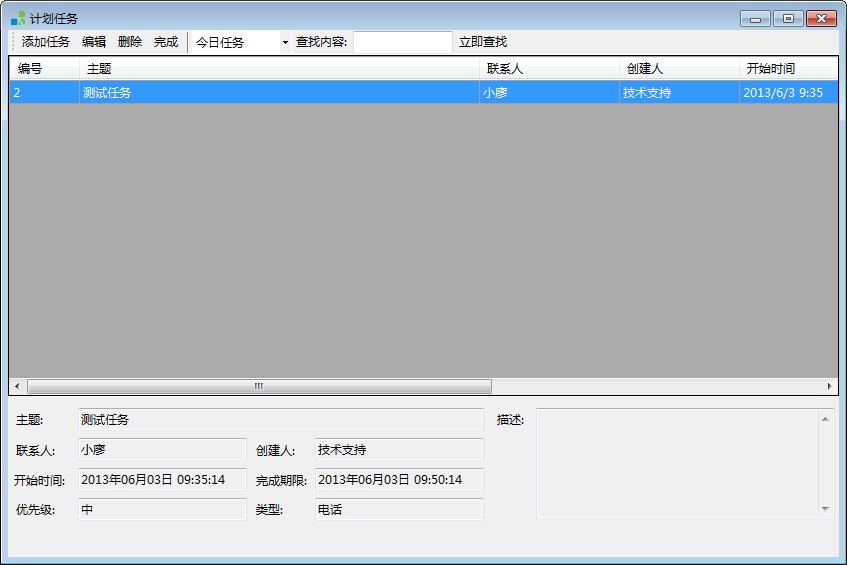Click the horizontal scrollbar right arrow
Screen dimensions: 847x565
tap(829, 386)
